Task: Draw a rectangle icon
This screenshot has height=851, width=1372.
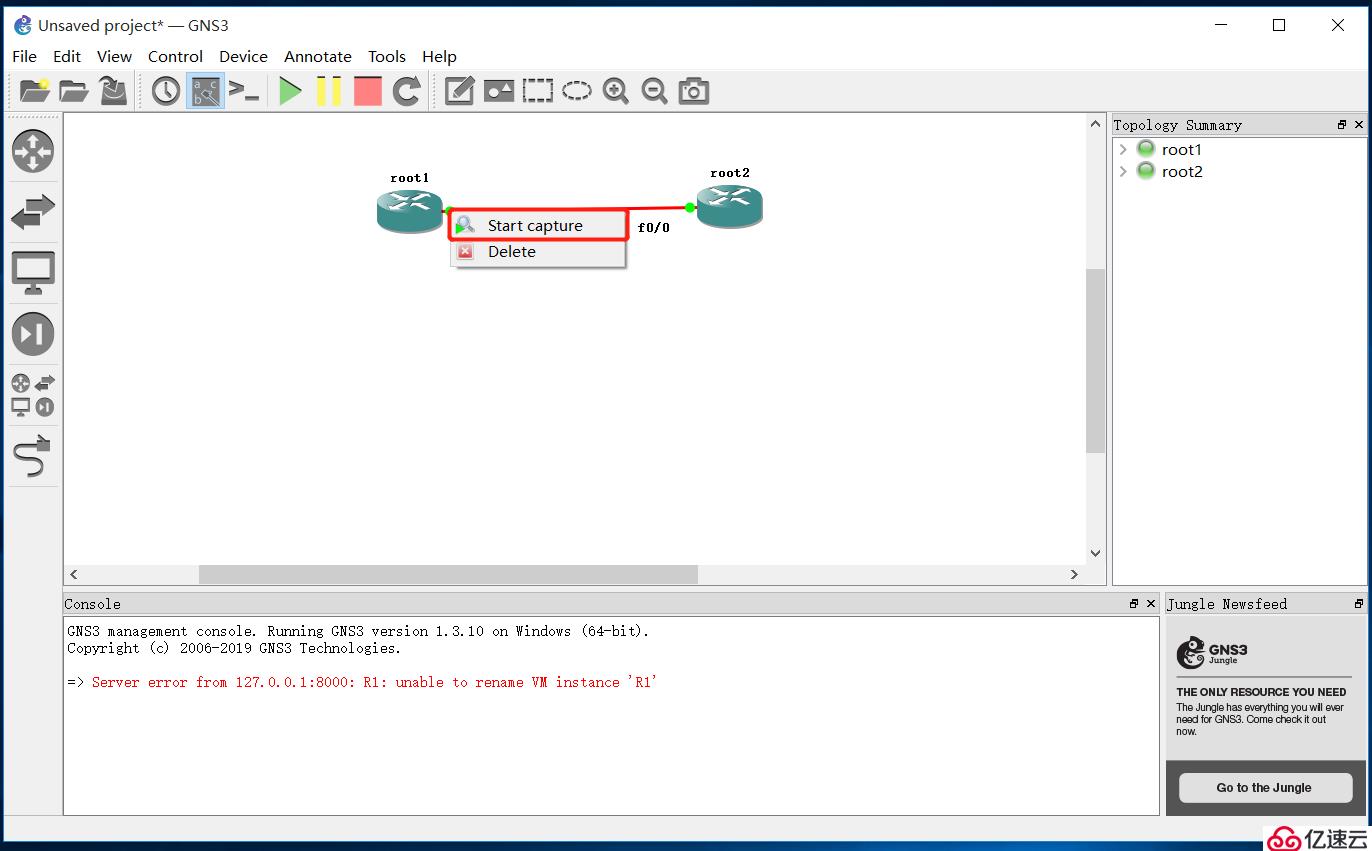Action: pos(538,91)
